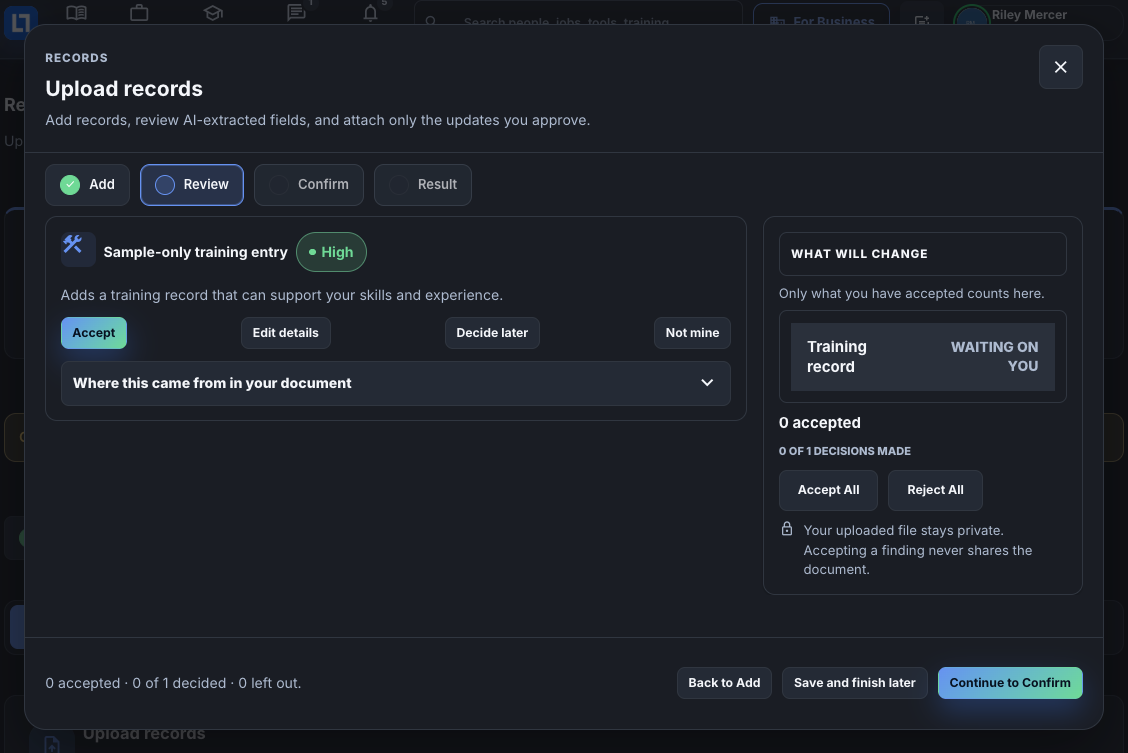Mark the entry as Not mine
The width and height of the screenshot is (1128, 753).
click(x=692, y=333)
